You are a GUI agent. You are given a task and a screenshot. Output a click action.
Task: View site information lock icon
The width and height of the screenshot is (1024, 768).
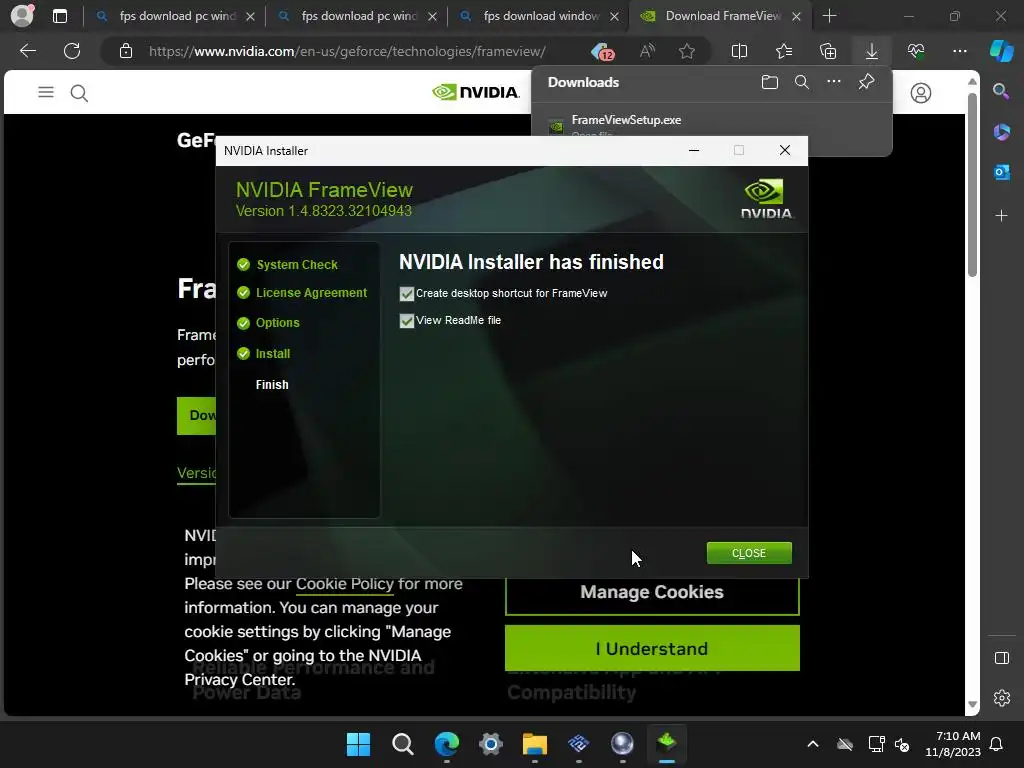coord(125,51)
